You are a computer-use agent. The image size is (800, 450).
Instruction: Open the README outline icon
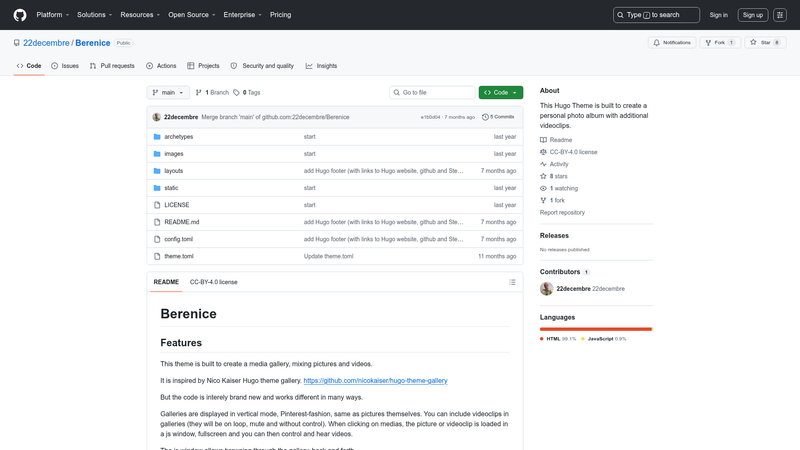point(512,282)
